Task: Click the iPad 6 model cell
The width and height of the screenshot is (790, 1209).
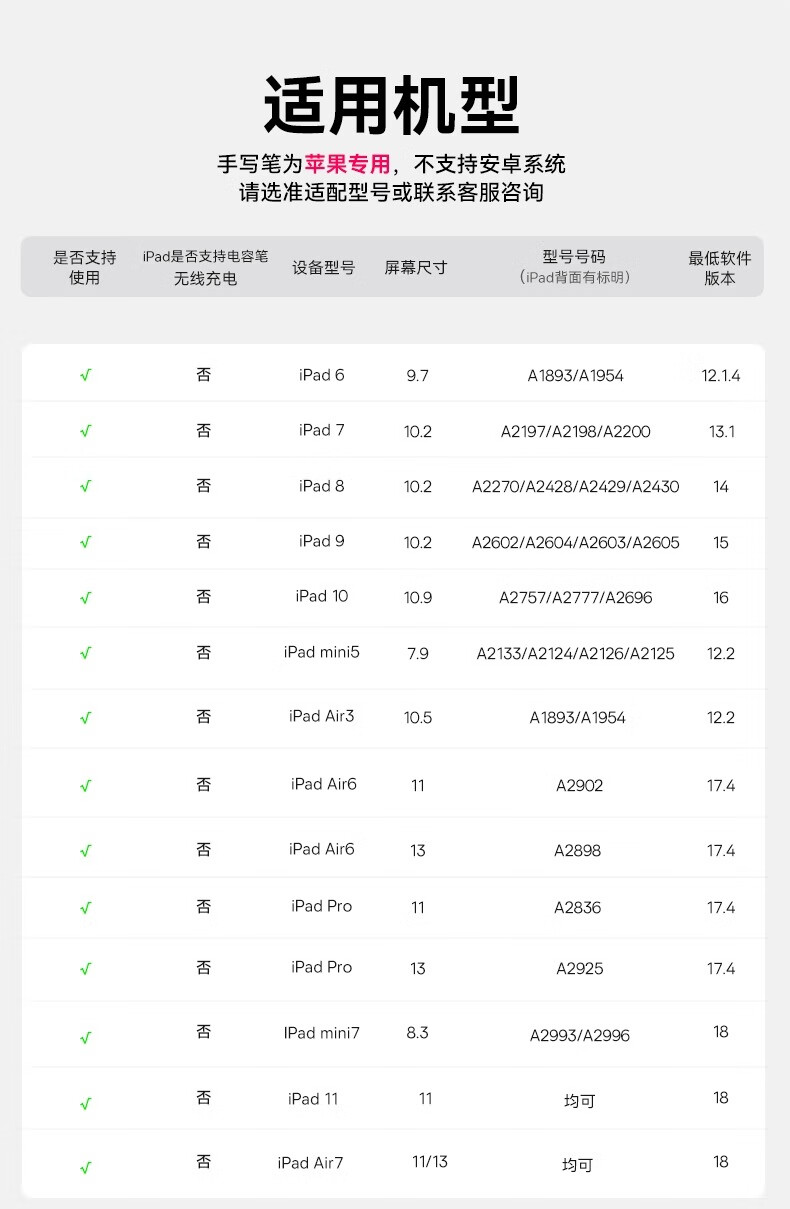Action: pyautogui.click(x=321, y=375)
